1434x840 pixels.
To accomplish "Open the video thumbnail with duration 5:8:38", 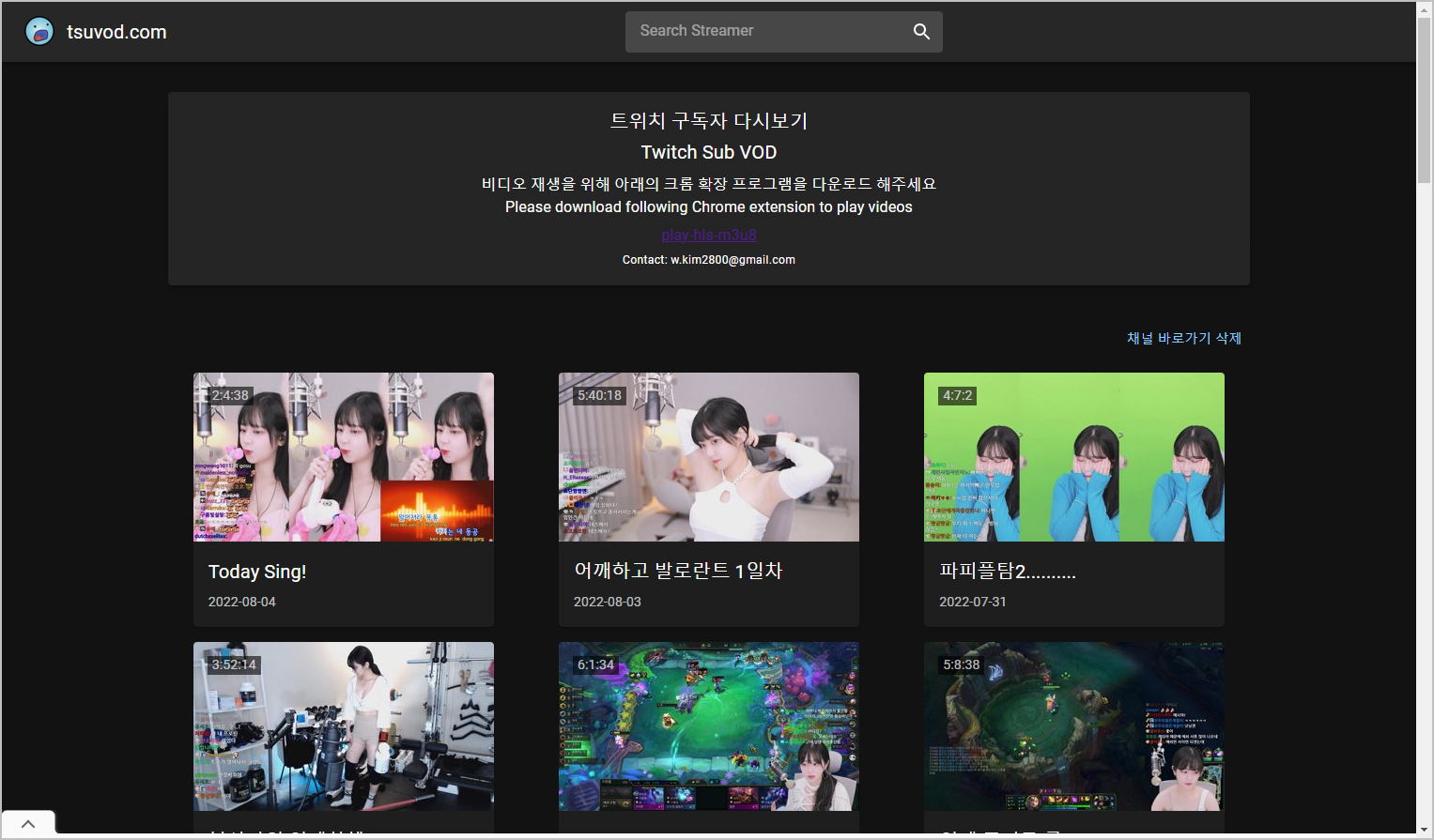I will coord(1074,726).
